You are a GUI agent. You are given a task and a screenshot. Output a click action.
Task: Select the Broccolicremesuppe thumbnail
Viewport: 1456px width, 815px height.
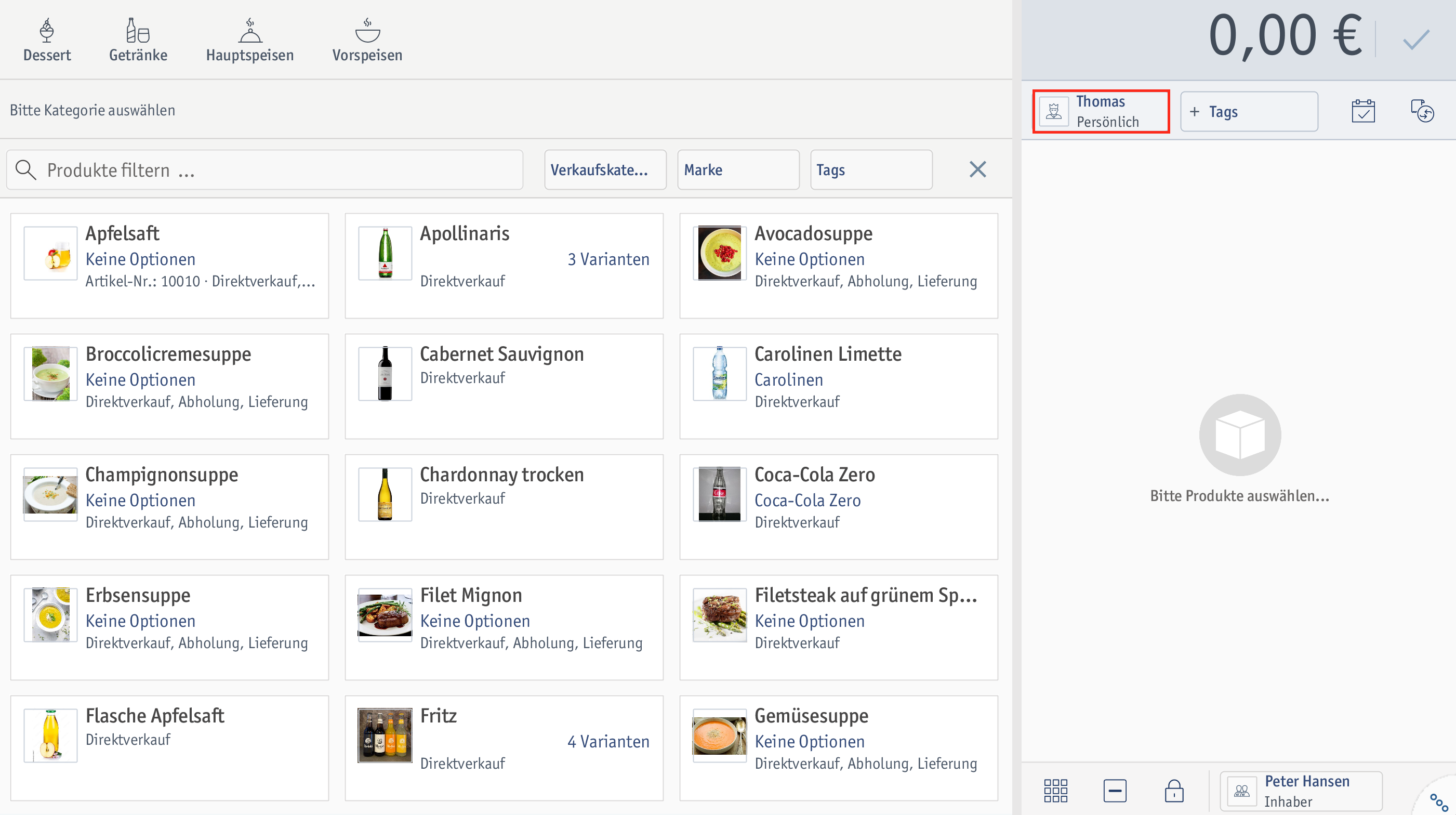pos(50,374)
